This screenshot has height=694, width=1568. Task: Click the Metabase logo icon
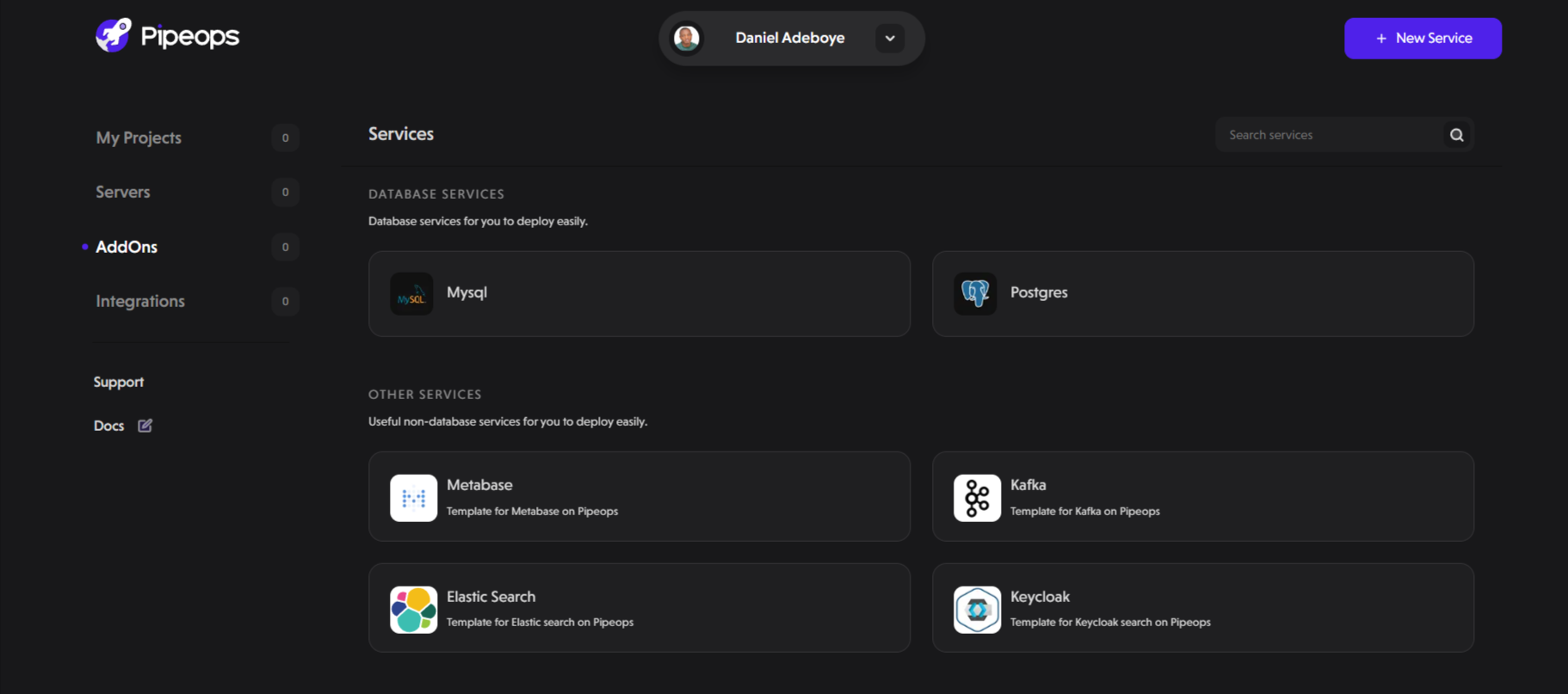click(413, 498)
